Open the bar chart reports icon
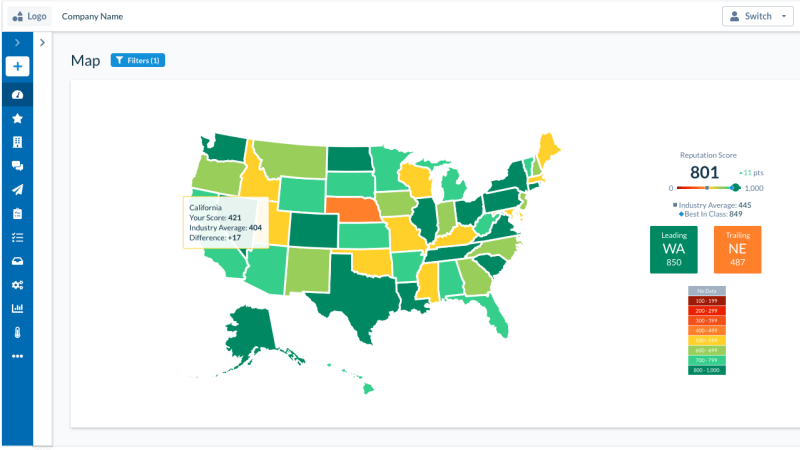 pos(17,308)
